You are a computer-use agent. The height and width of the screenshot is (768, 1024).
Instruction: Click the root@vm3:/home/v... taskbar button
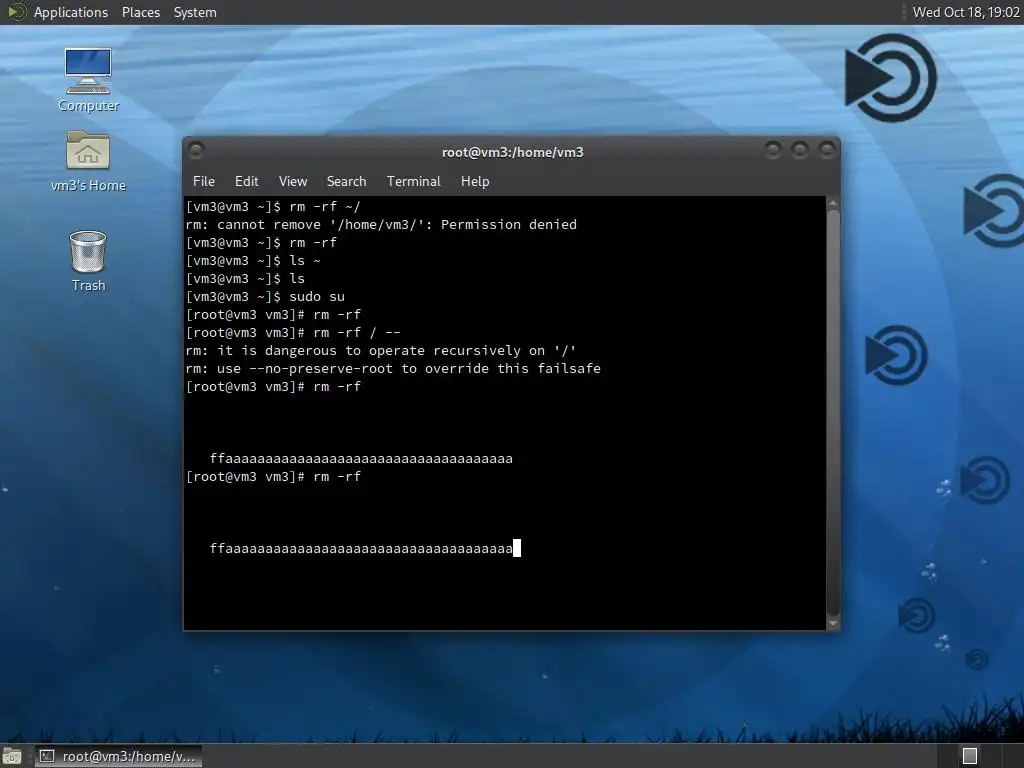[x=118, y=756]
